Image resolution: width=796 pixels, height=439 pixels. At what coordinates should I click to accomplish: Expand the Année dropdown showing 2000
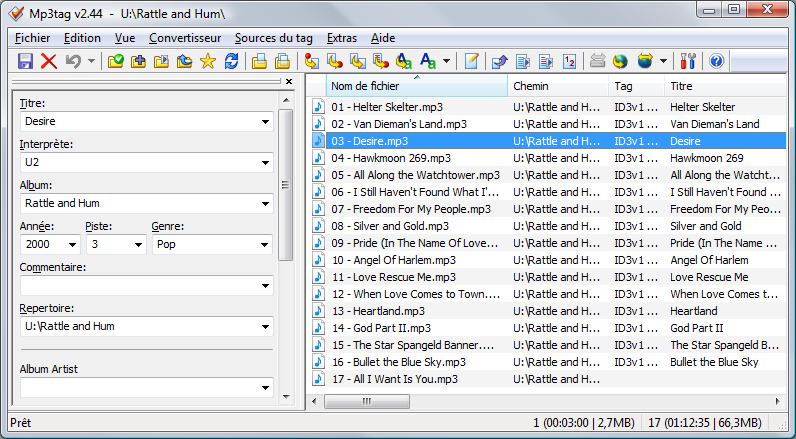[x=72, y=245]
